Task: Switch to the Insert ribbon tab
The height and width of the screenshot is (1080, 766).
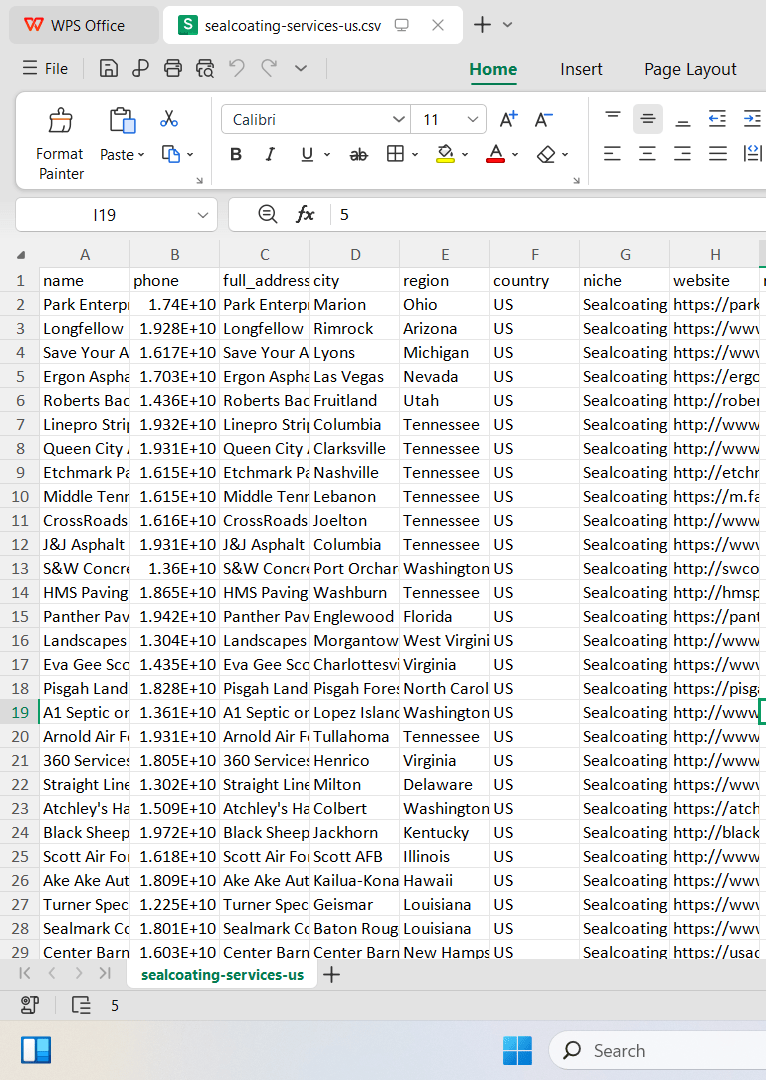Action: pyautogui.click(x=581, y=69)
